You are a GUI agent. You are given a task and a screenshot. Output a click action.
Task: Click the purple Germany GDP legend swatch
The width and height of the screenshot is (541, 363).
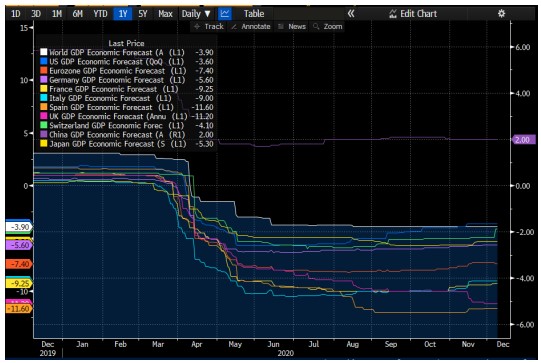[x=43, y=80]
